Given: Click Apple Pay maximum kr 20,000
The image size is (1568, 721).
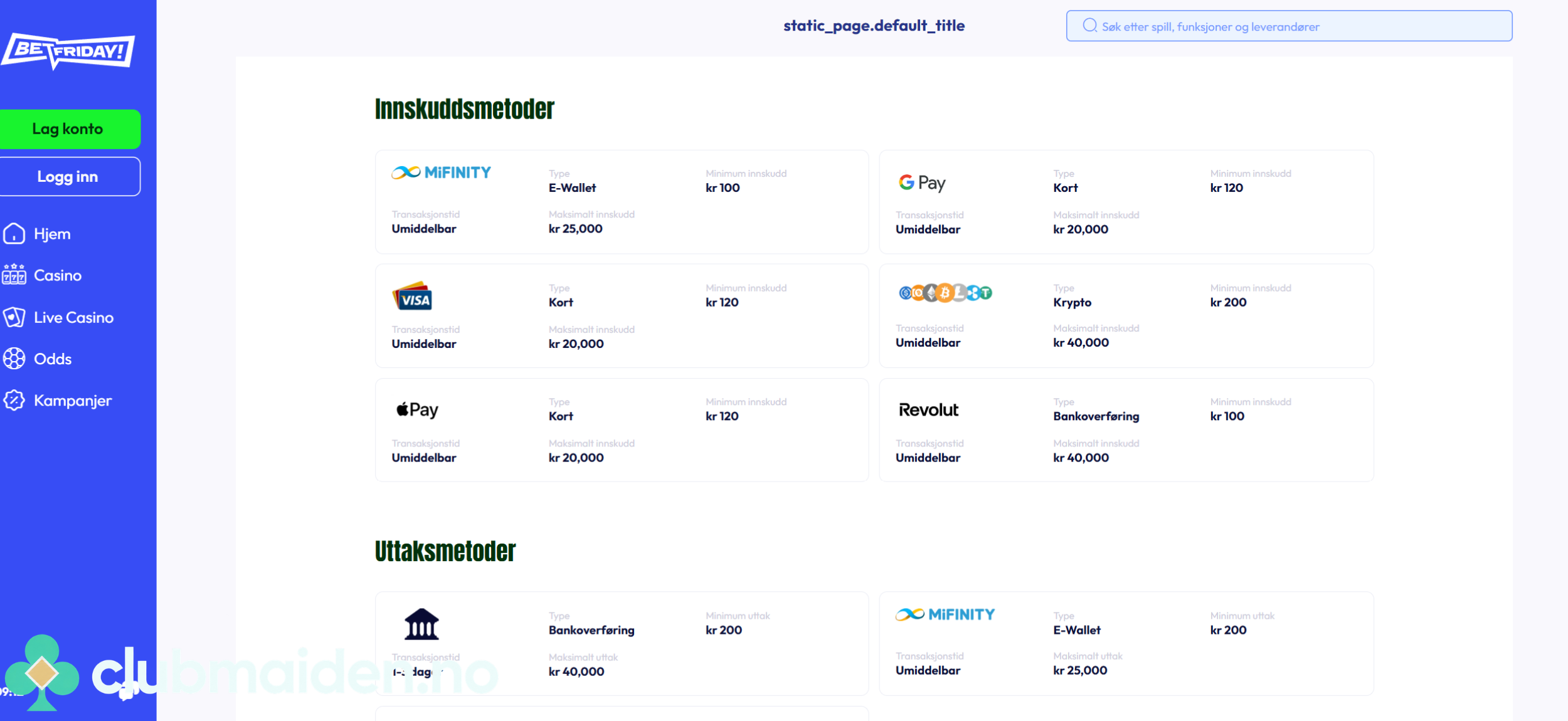Looking at the screenshot, I should 576,458.
